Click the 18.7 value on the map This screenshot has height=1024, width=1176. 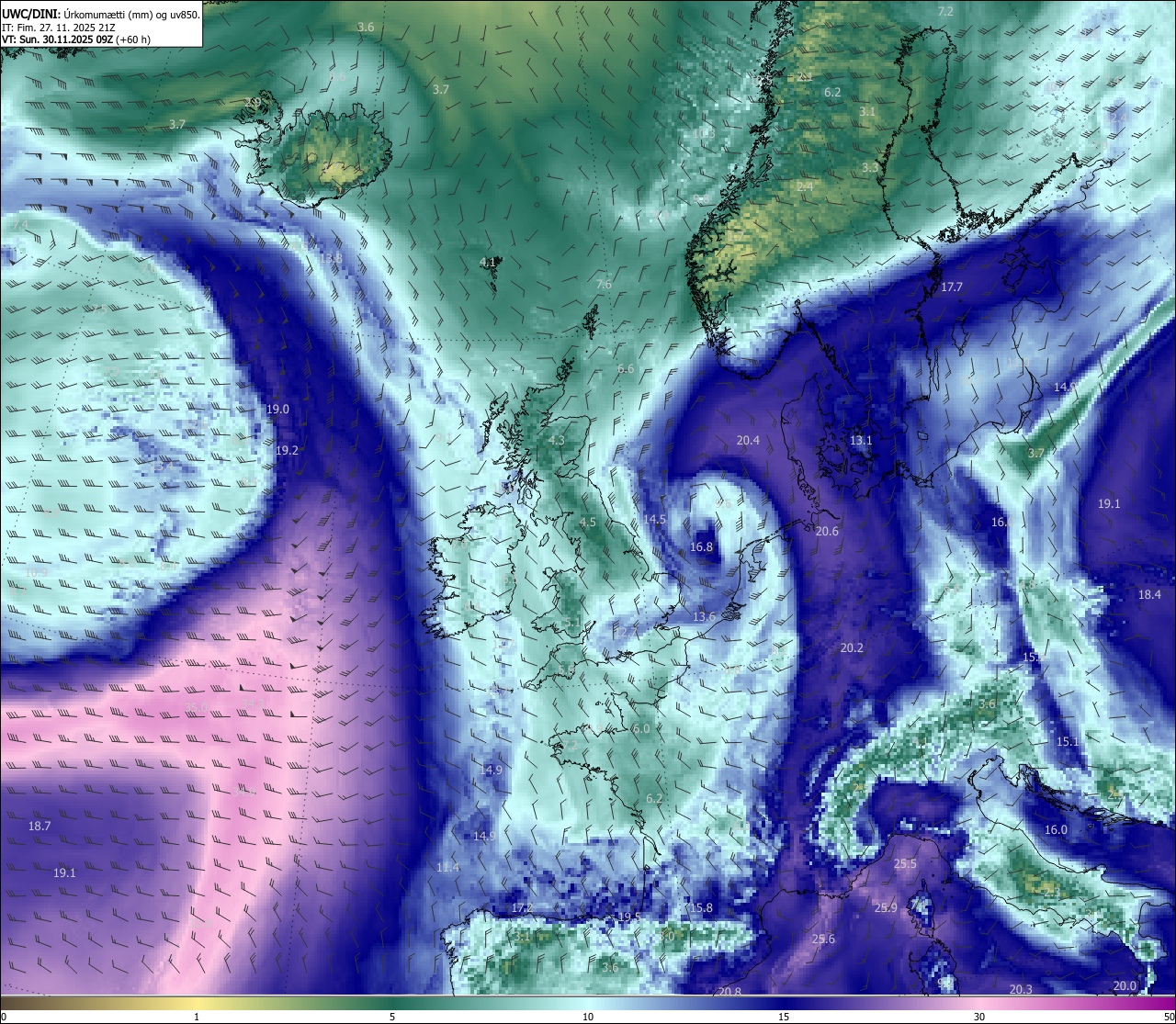40,827
